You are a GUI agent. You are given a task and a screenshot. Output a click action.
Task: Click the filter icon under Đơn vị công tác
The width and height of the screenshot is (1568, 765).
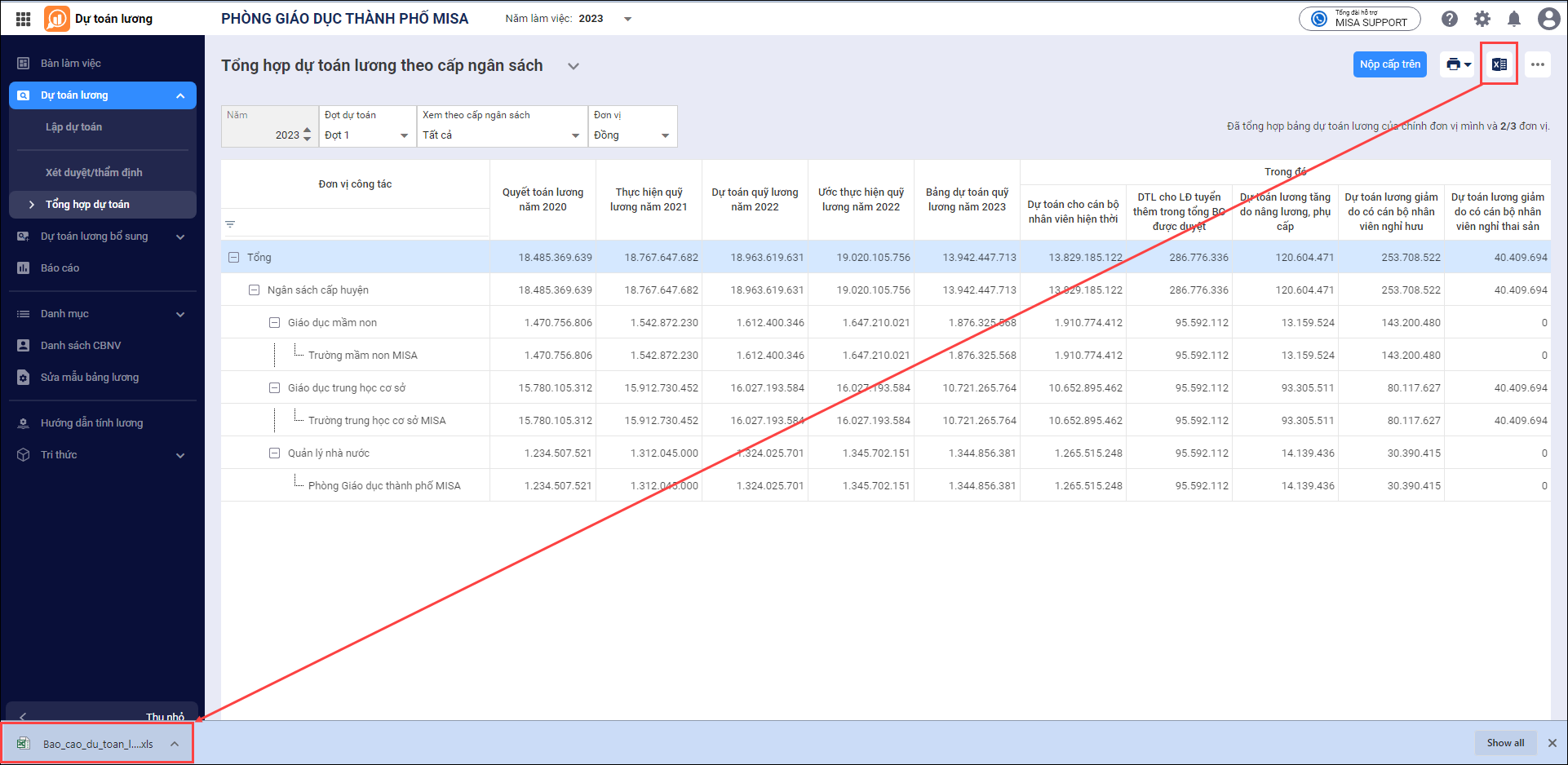(x=230, y=224)
